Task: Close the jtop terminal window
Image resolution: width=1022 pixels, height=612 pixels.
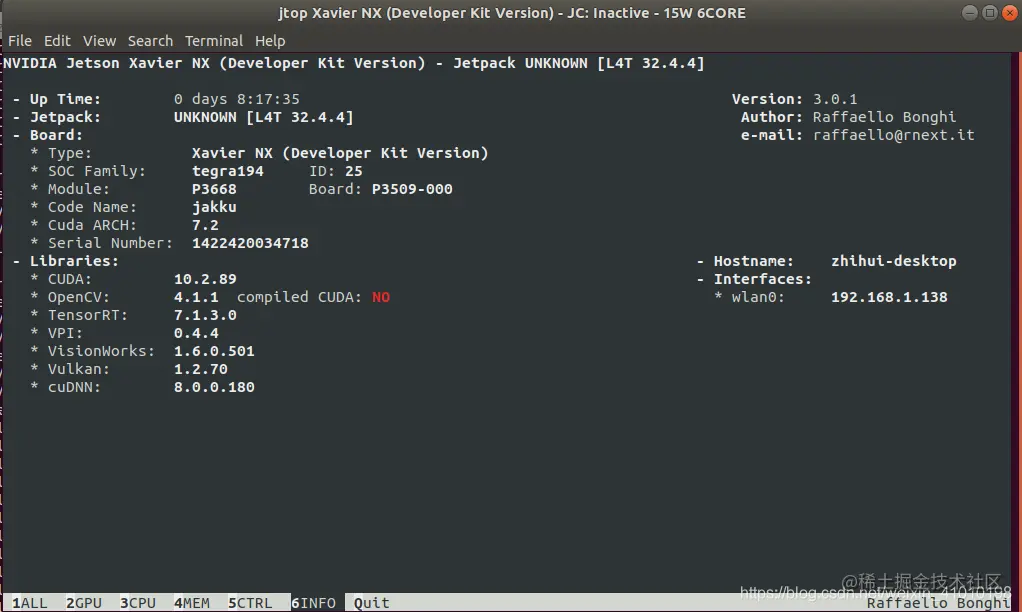Action: click(1010, 13)
